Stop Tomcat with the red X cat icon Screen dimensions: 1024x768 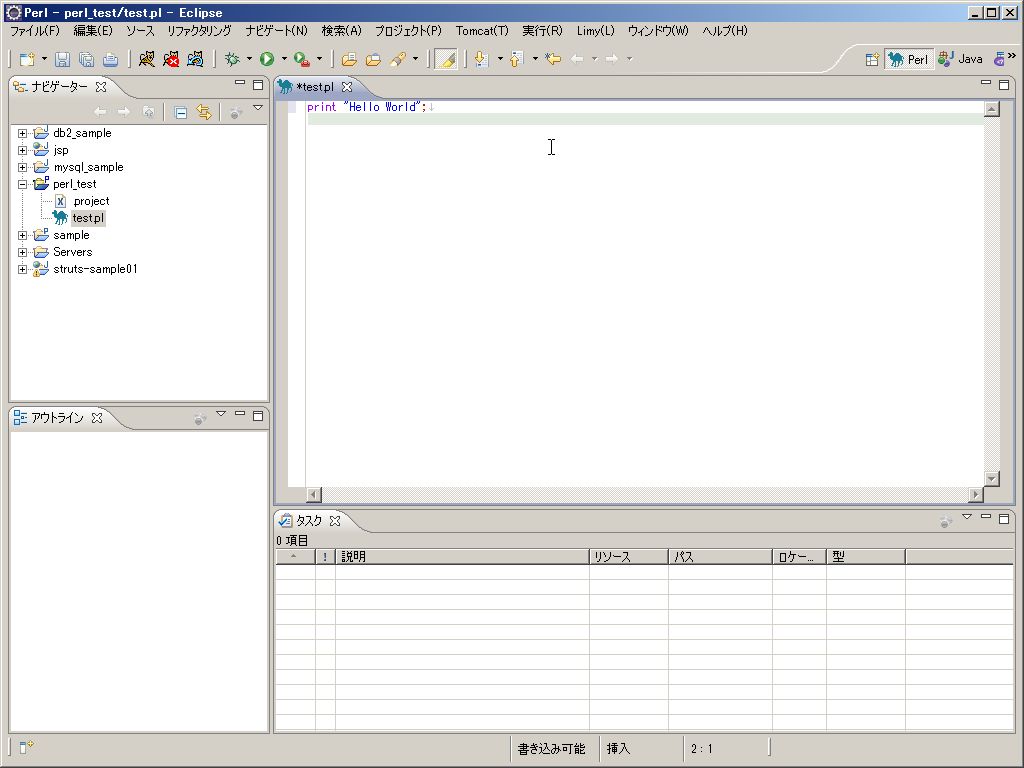click(171, 59)
